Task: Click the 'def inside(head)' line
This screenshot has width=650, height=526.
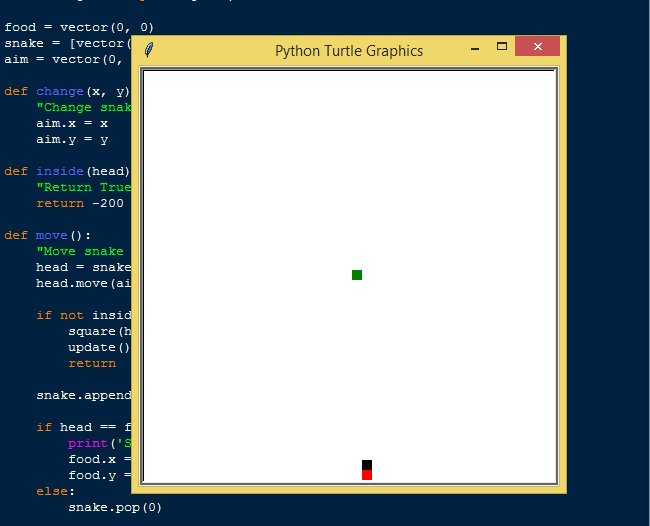Action: 67,171
